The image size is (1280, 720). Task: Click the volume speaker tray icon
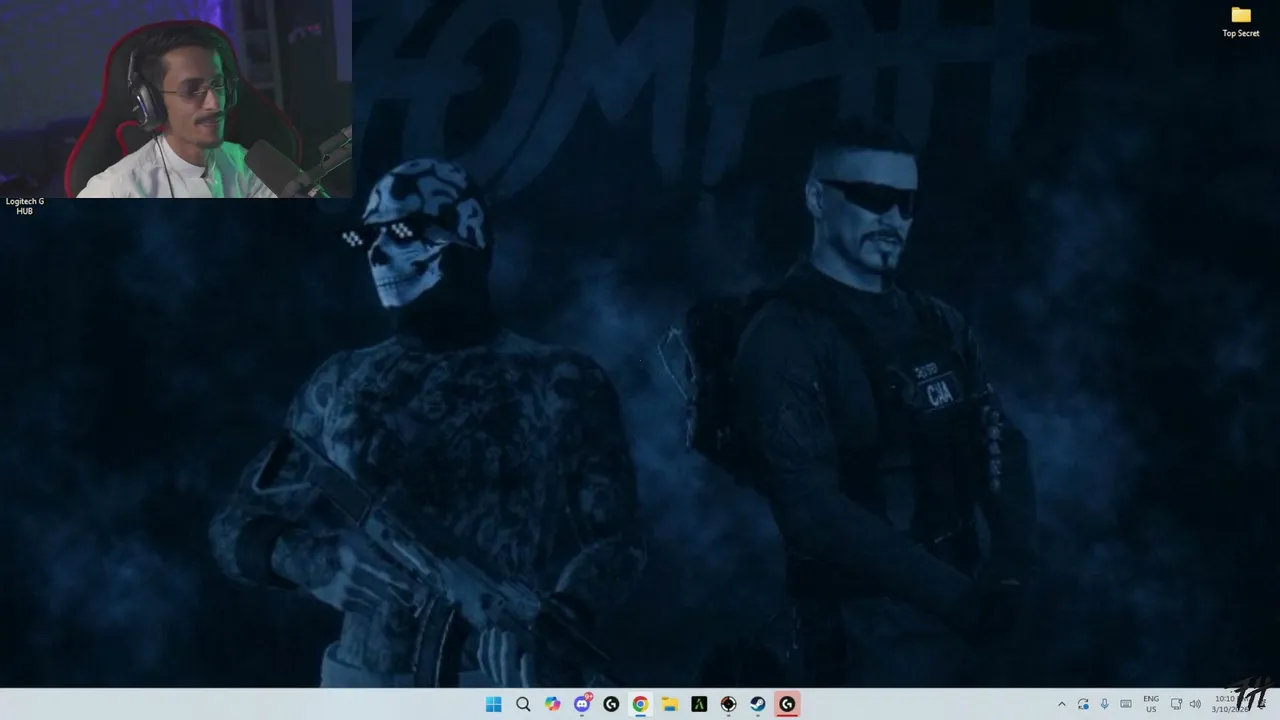pos(1195,704)
